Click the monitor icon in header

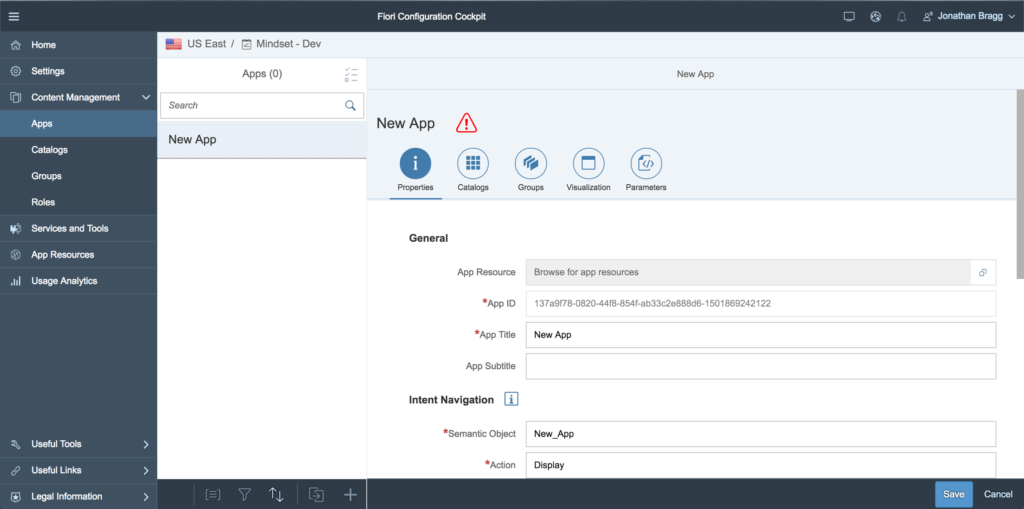[x=849, y=16]
